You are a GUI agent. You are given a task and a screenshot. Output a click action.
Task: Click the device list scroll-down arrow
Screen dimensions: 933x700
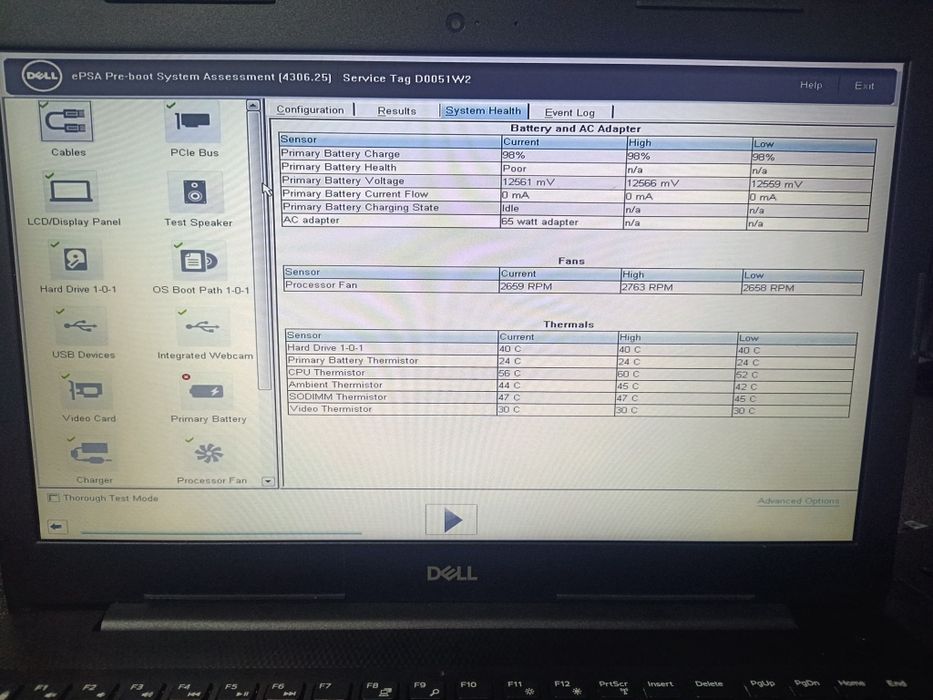point(268,481)
